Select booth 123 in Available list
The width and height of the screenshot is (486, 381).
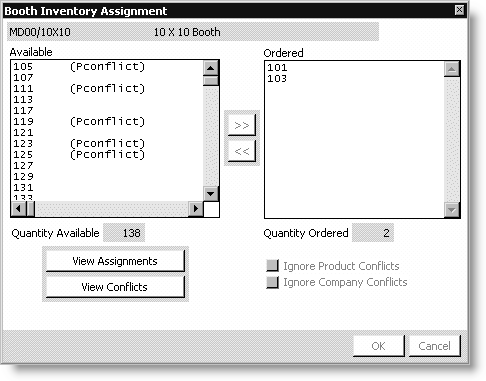tap(107, 143)
